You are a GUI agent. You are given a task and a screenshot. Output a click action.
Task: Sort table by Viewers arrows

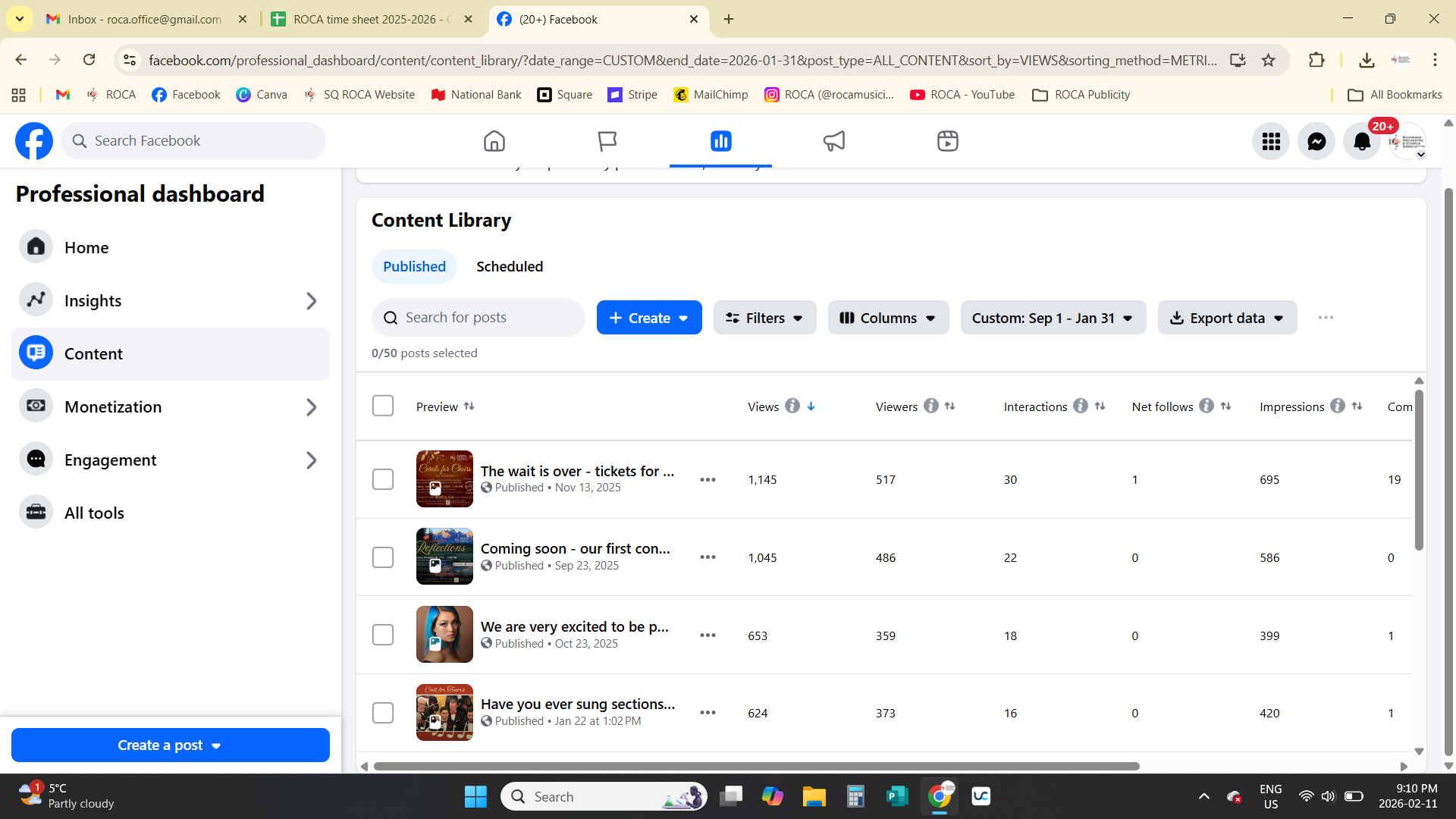[950, 406]
